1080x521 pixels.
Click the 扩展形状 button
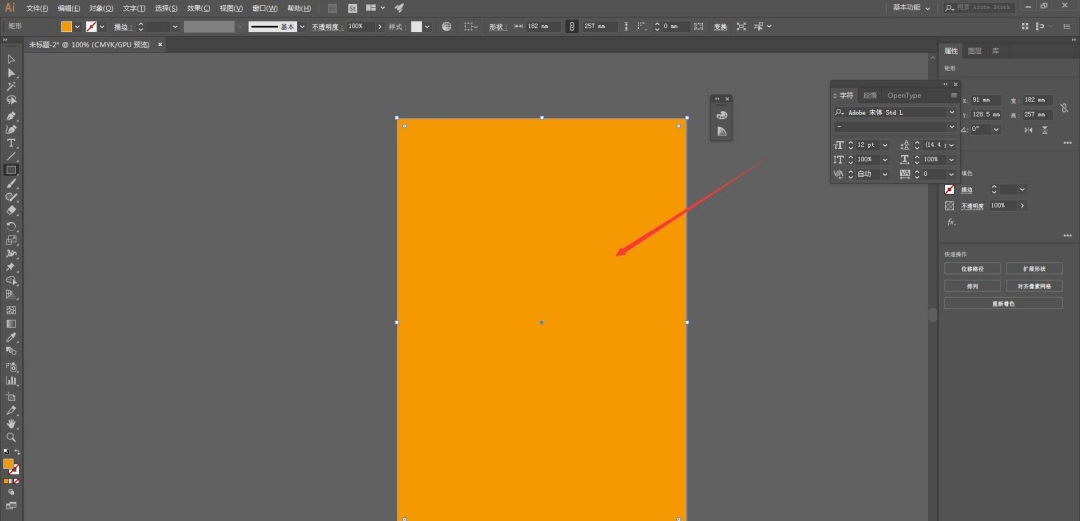(x=1034, y=269)
